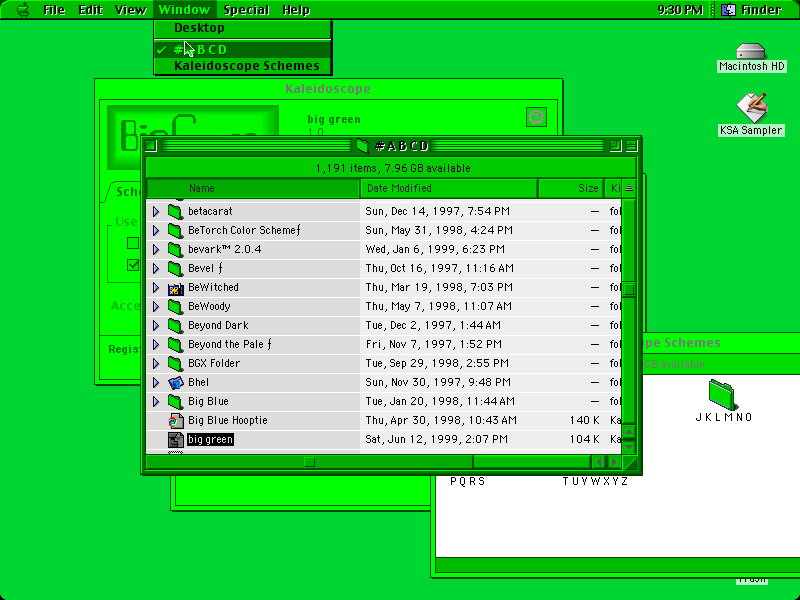Close the open Window menu title
Image resolution: width=800 pixels, height=600 pixels.
coord(184,10)
